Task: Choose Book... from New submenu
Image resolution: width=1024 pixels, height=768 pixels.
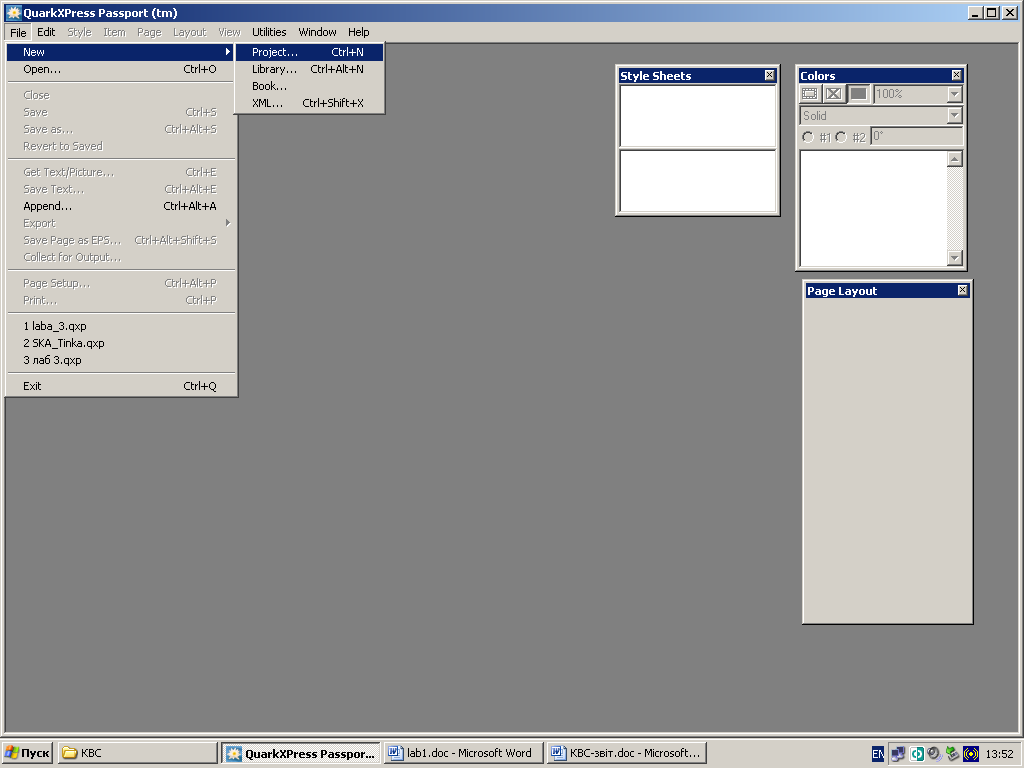Action: (x=310, y=86)
